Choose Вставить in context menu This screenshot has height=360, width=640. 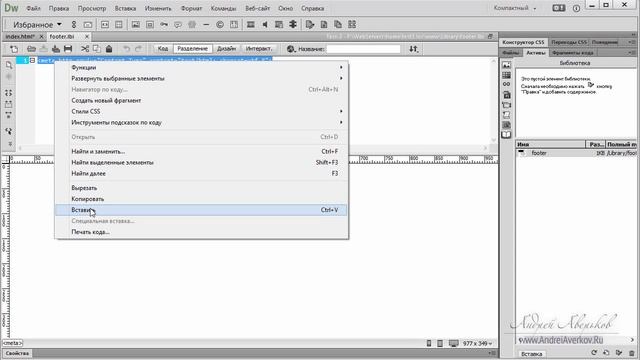tap(202, 210)
